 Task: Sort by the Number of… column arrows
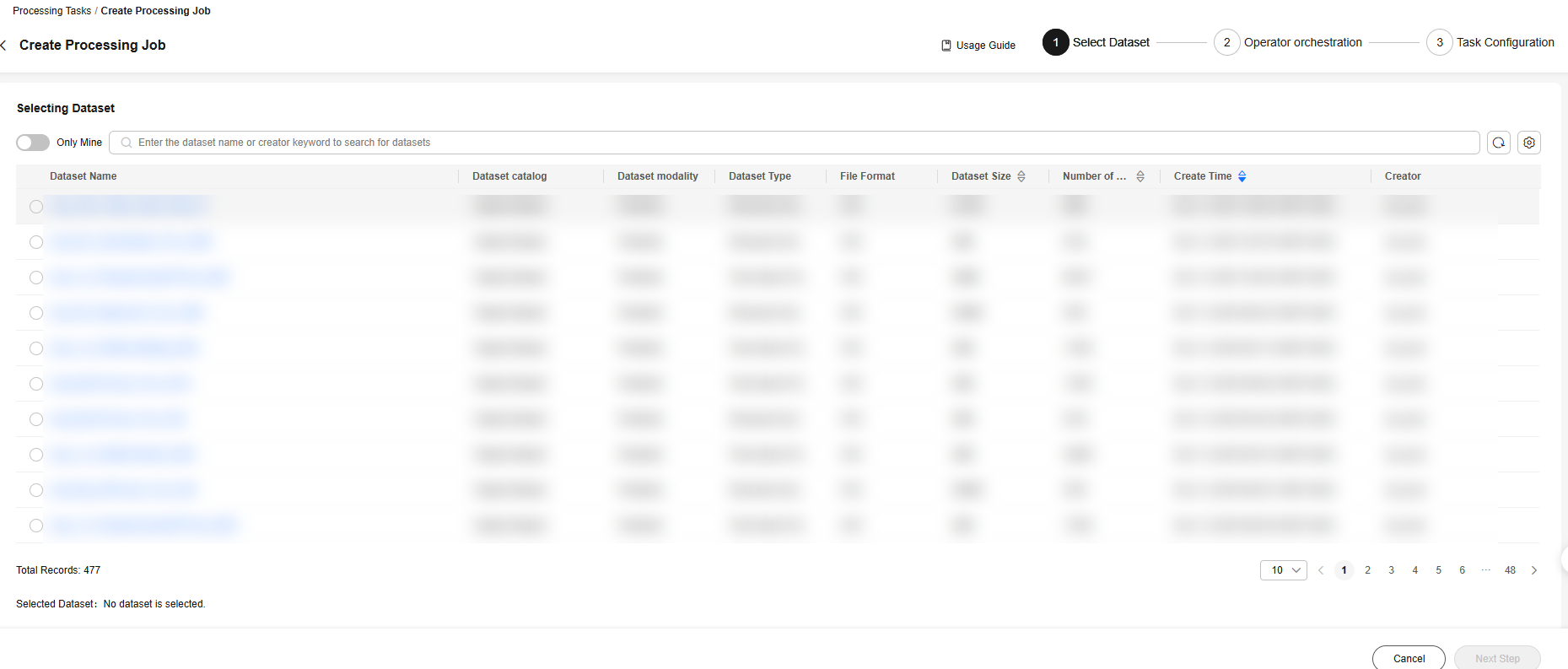point(1140,176)
